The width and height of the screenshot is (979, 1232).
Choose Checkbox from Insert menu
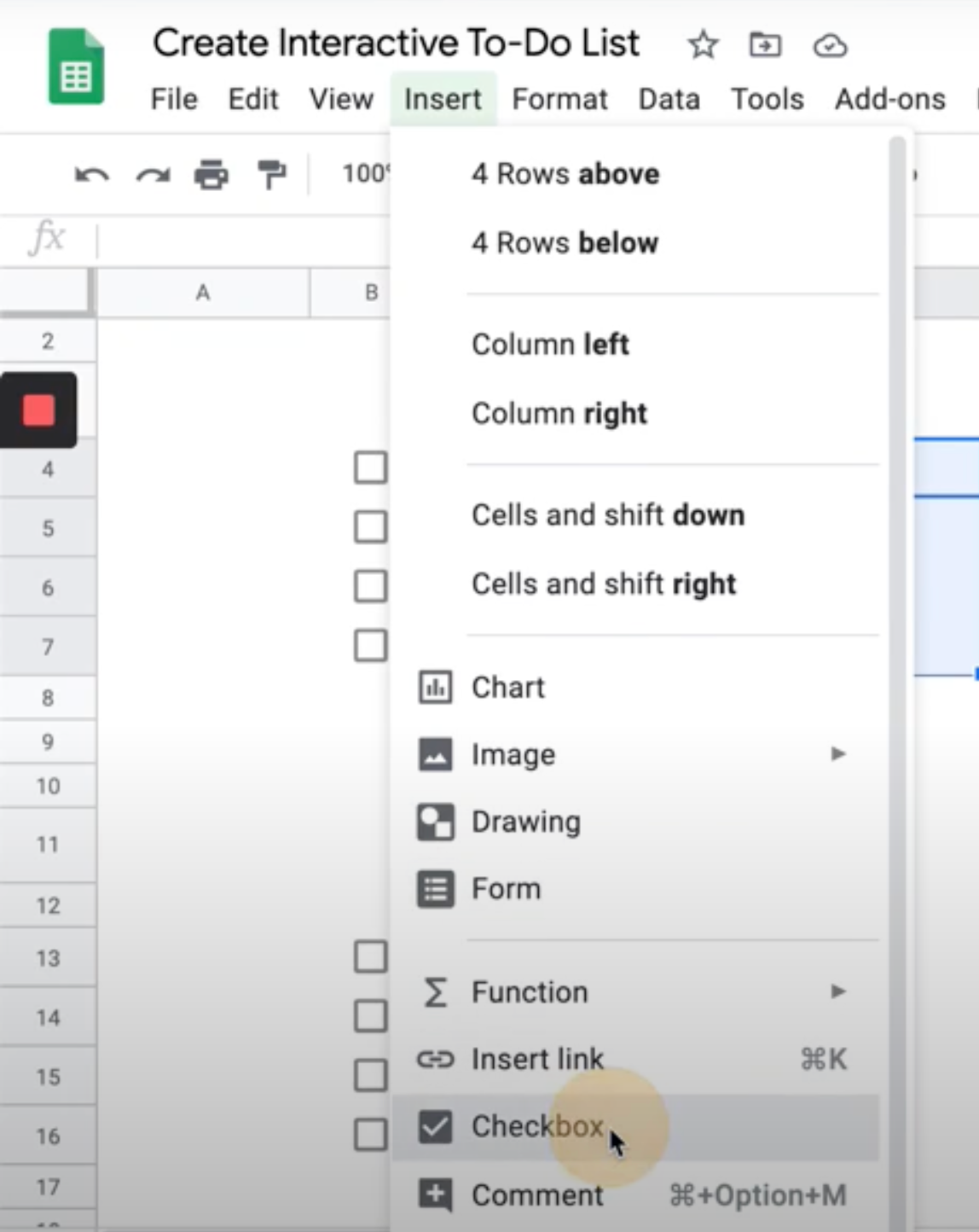click(x=635, y=1127)
